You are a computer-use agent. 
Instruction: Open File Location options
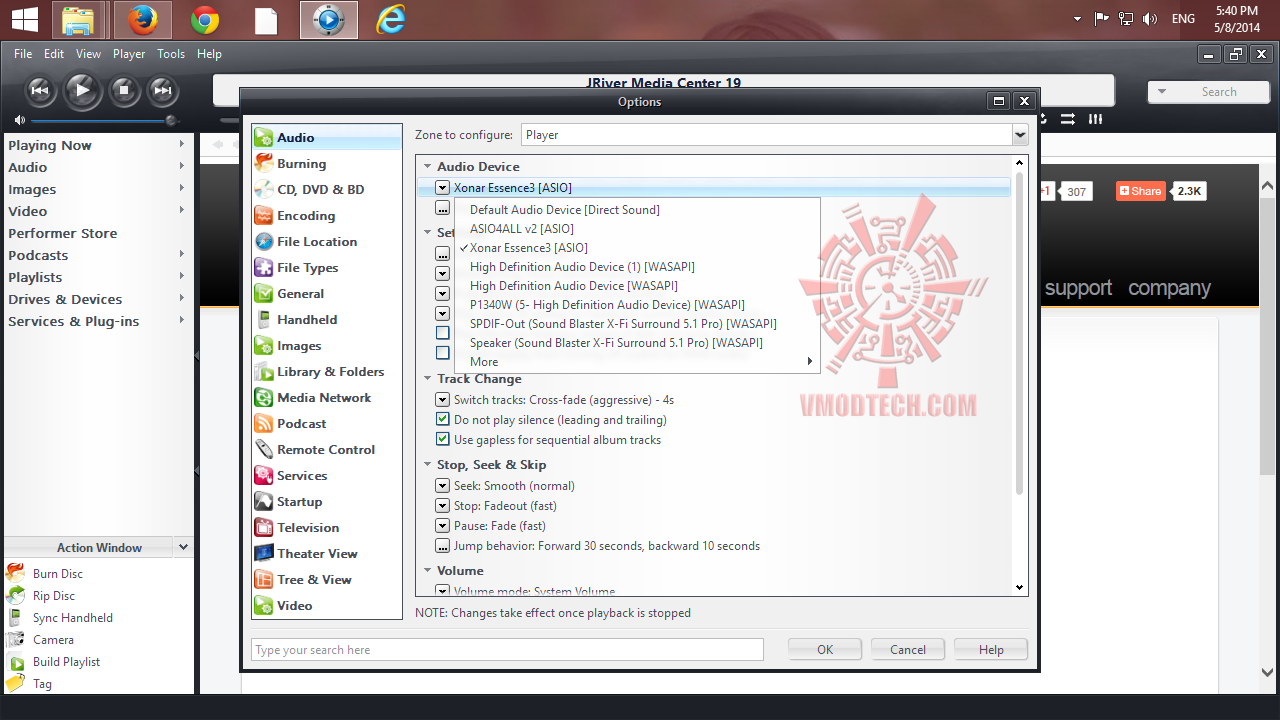click(317, 241)
